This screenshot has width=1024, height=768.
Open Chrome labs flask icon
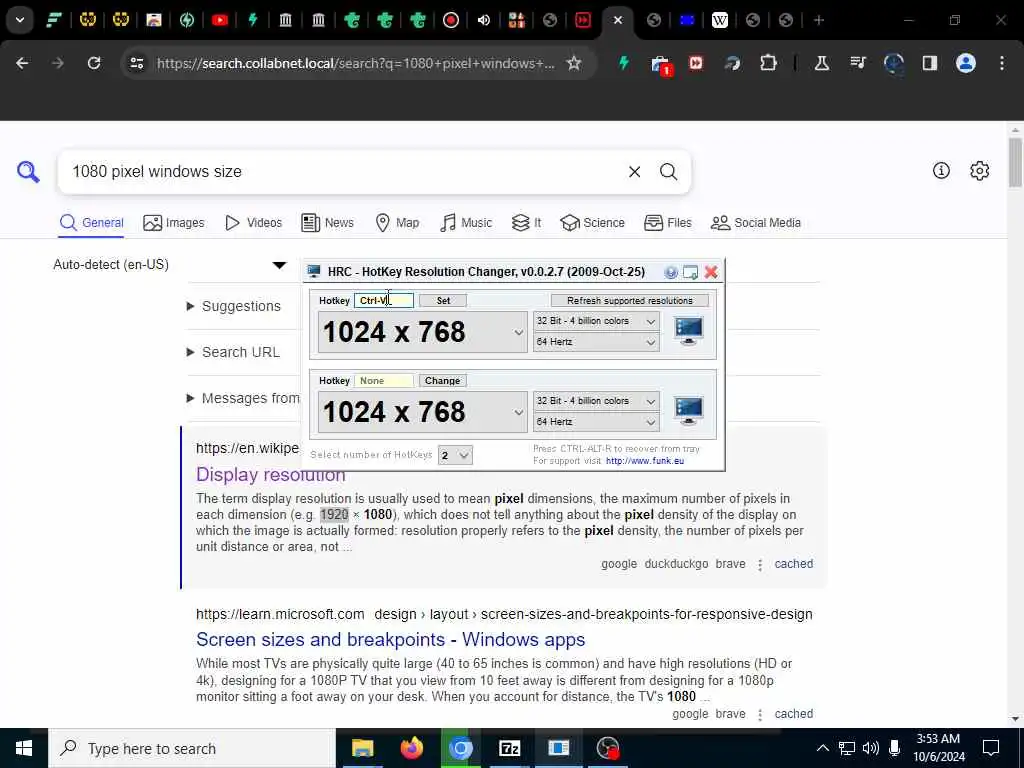pyautogui.click(x=822, y=63)
